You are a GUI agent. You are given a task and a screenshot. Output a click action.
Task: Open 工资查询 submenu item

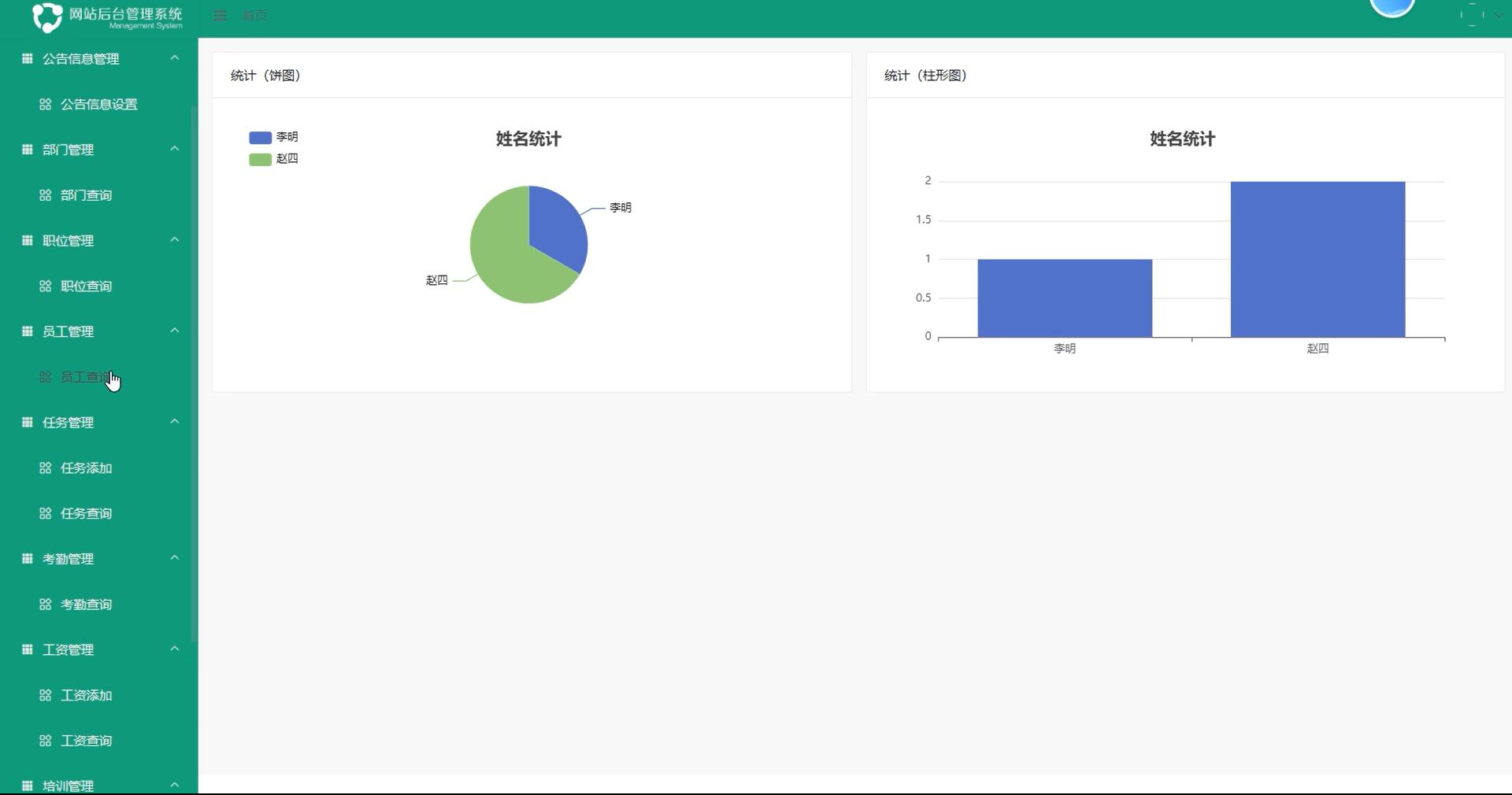(87, 741)
